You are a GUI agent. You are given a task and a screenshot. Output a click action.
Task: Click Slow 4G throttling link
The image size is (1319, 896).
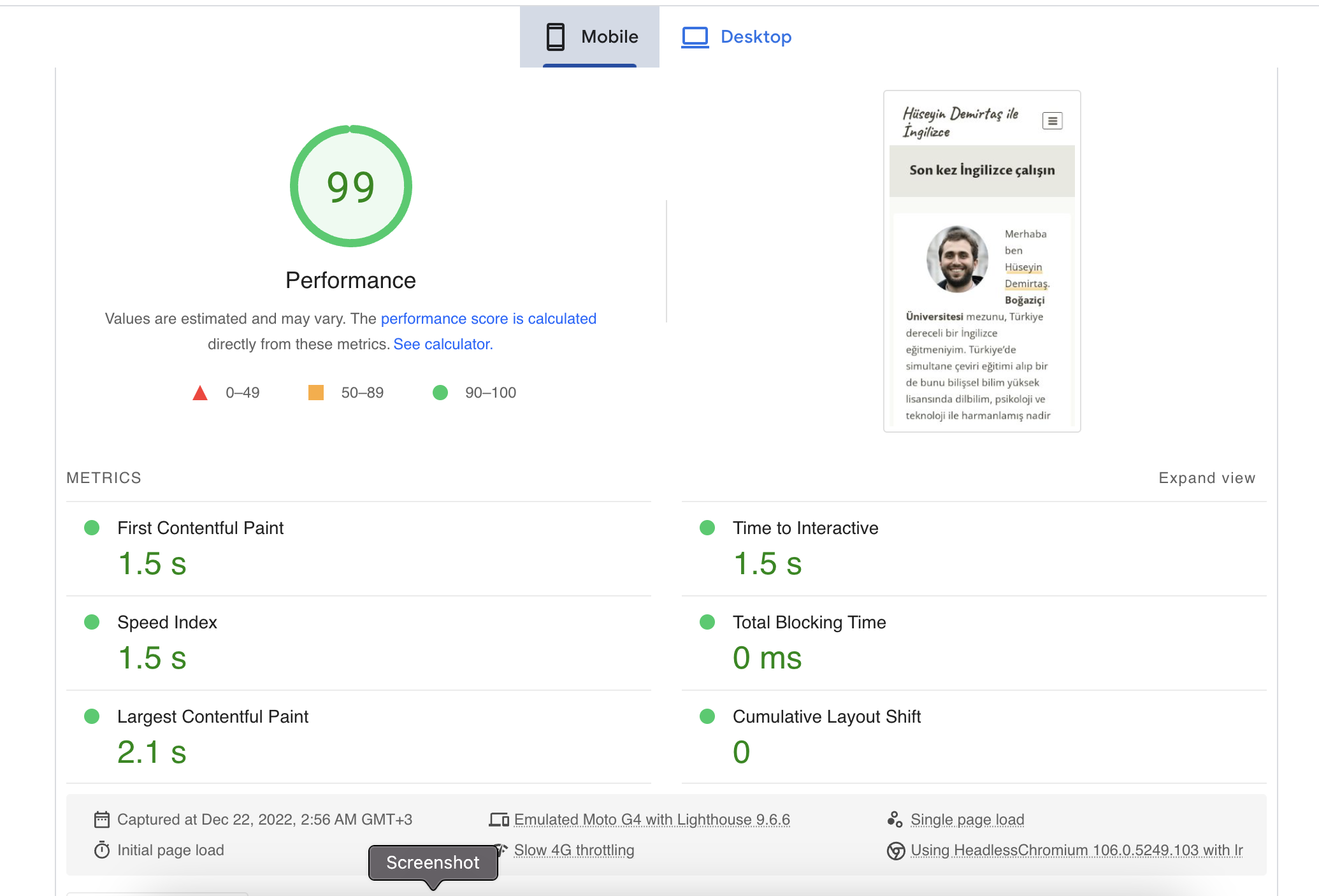[573, 850]
